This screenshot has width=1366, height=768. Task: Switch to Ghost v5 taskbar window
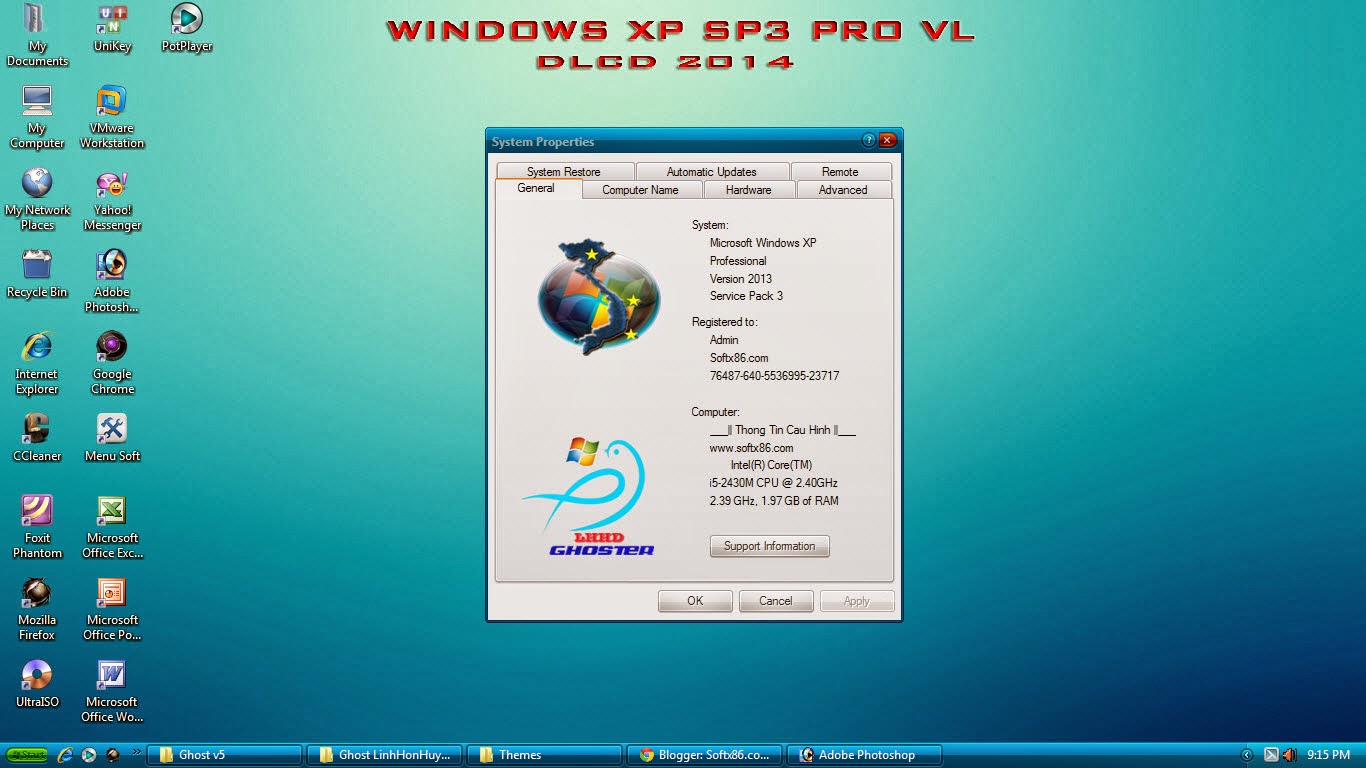(225, 755)
